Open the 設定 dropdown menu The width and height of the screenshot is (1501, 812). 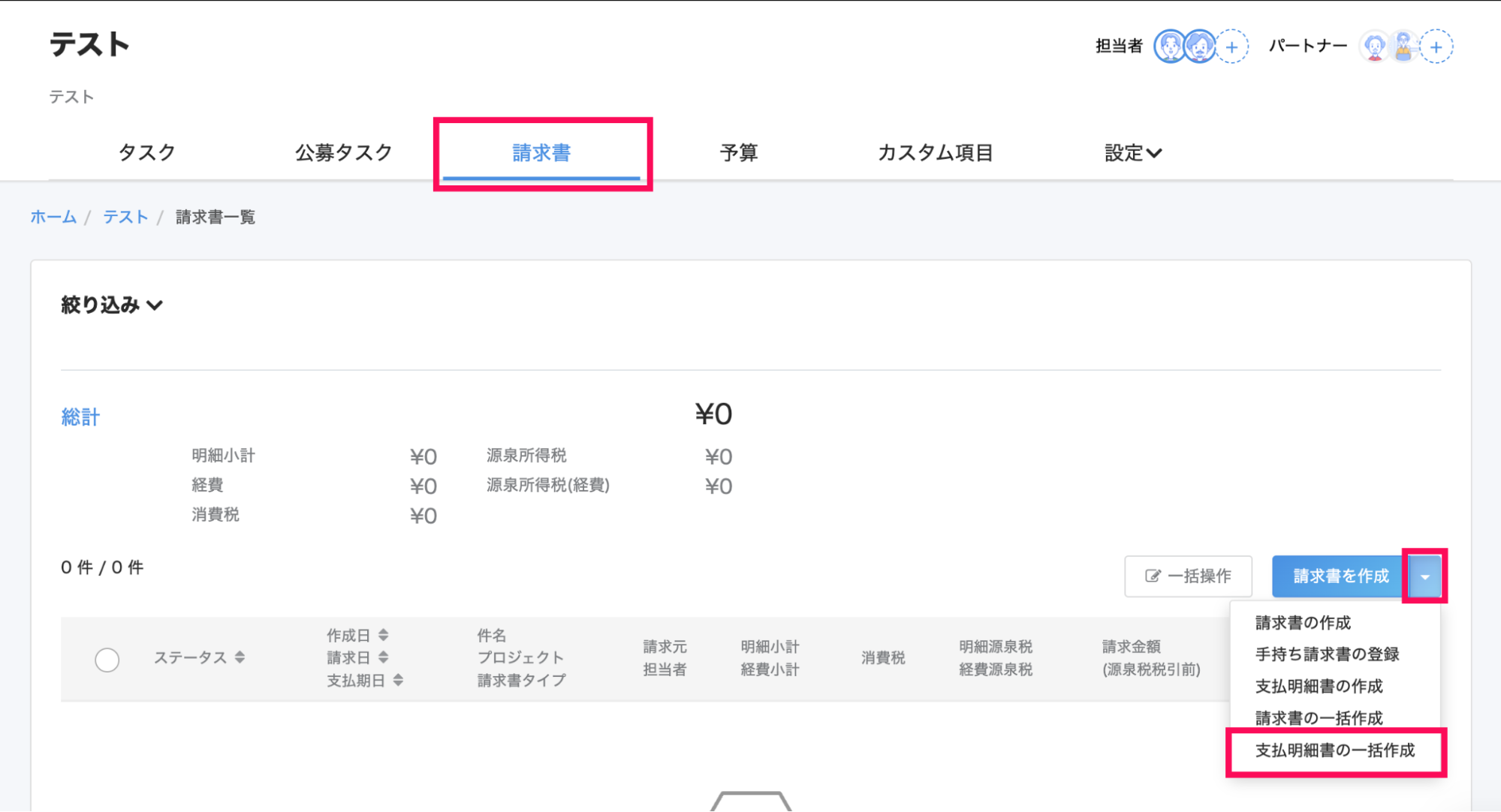[1133, 153]
